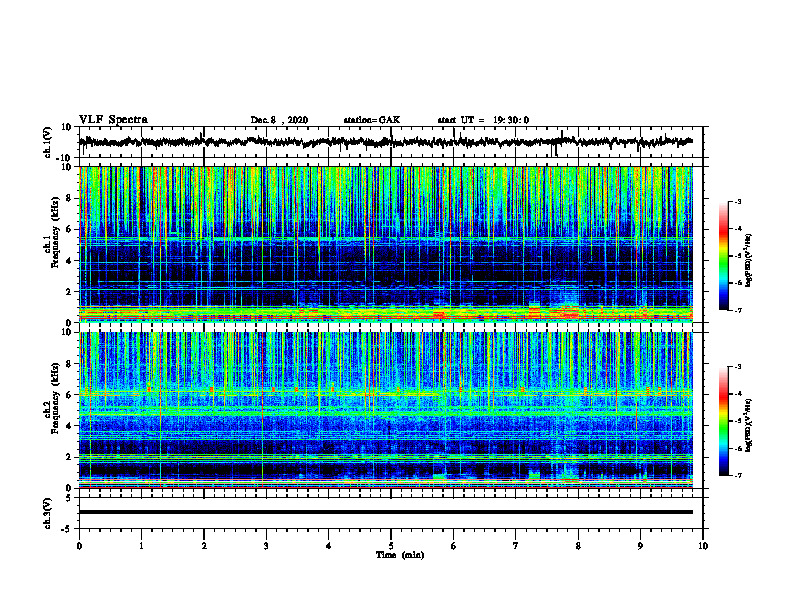Click time axis tick label "3"

click(266, 546)
